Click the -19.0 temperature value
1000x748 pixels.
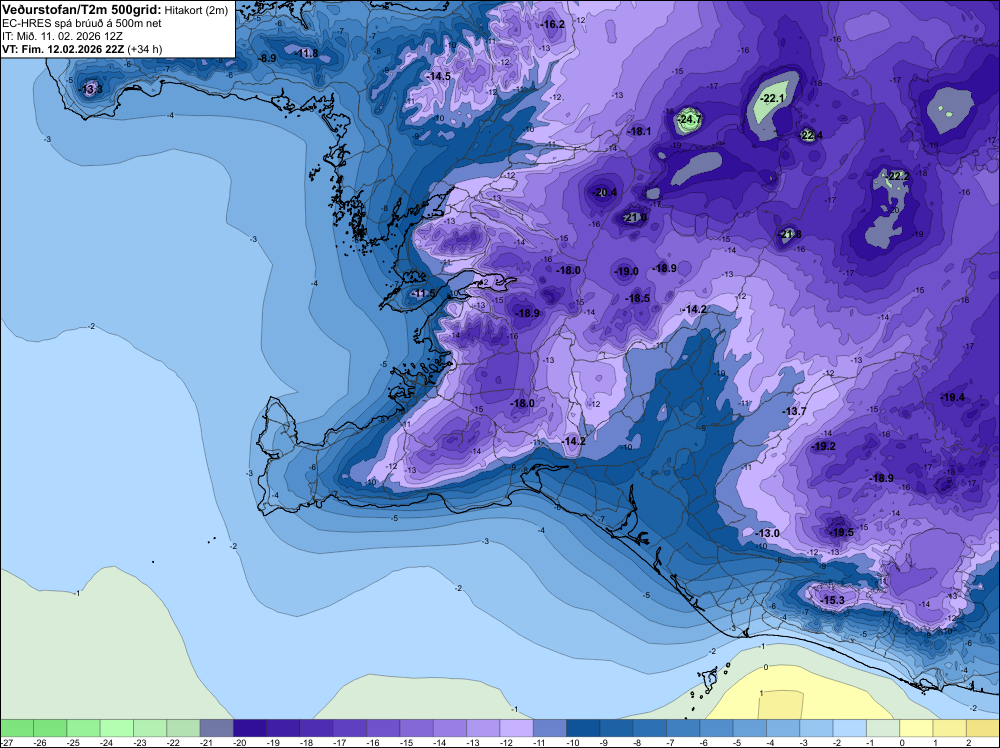(x=626, y=272)
